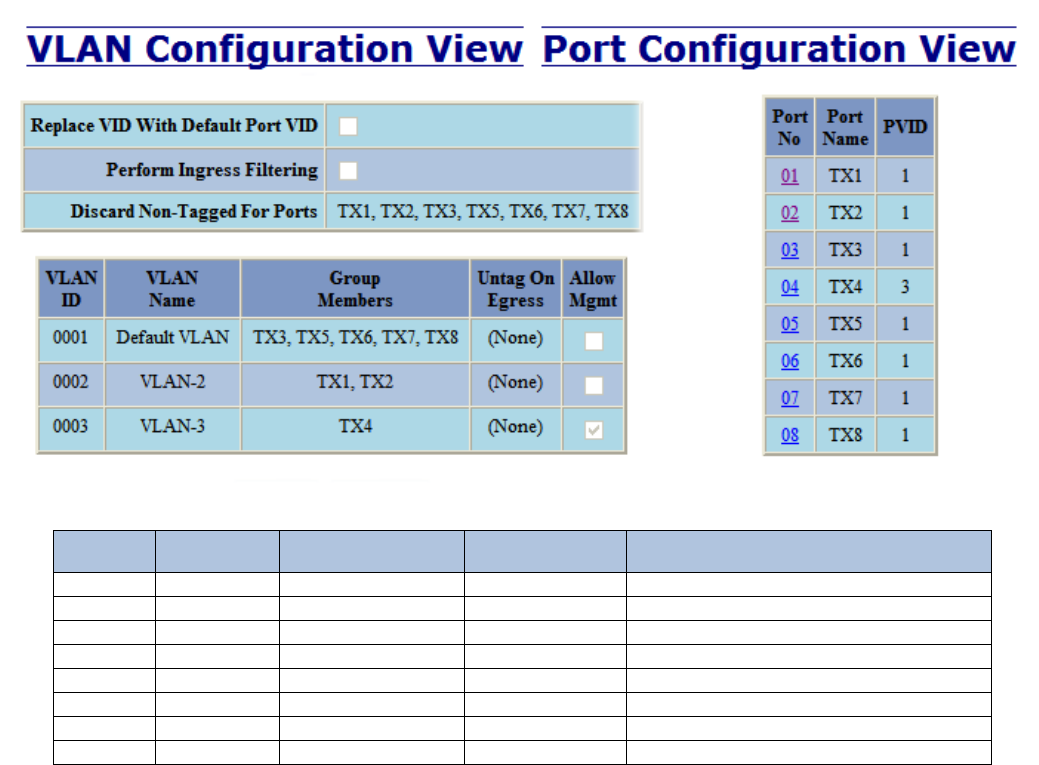Click Untag On Egress (None) for VLAN-3
The height and width of the screenshot is (765, 1039).
pos(516,429)
